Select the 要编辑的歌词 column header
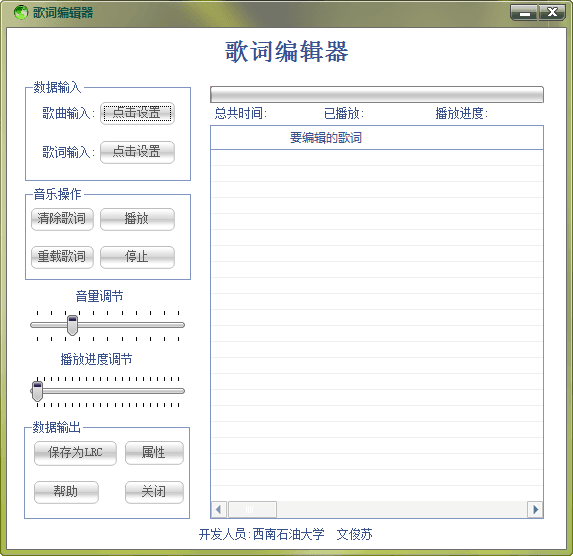Screen dimensions: 573x556 [x=377, y=138]
